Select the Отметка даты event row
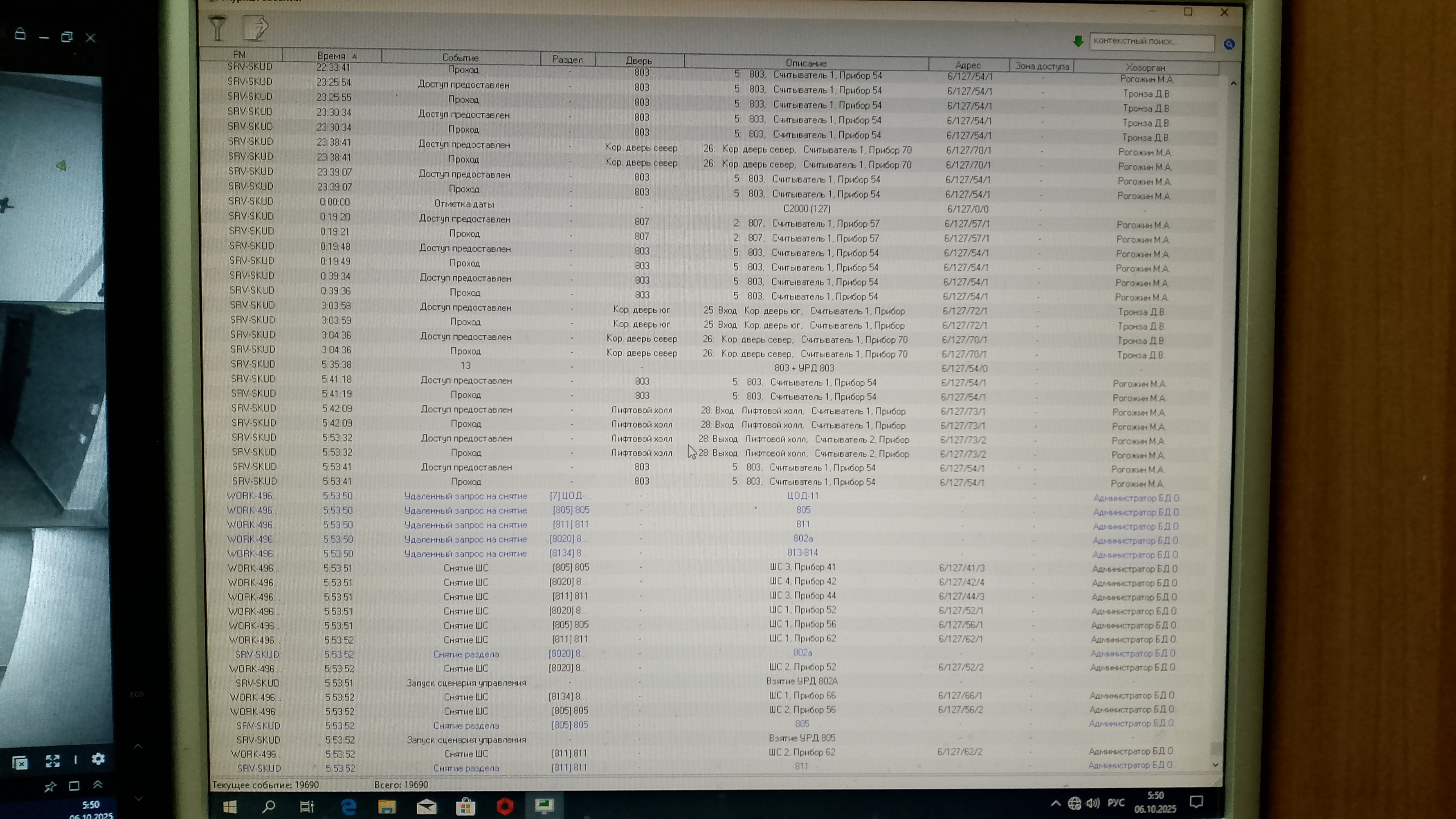The width and height of the screenshot is (1456, 819). tap(463, 204)
